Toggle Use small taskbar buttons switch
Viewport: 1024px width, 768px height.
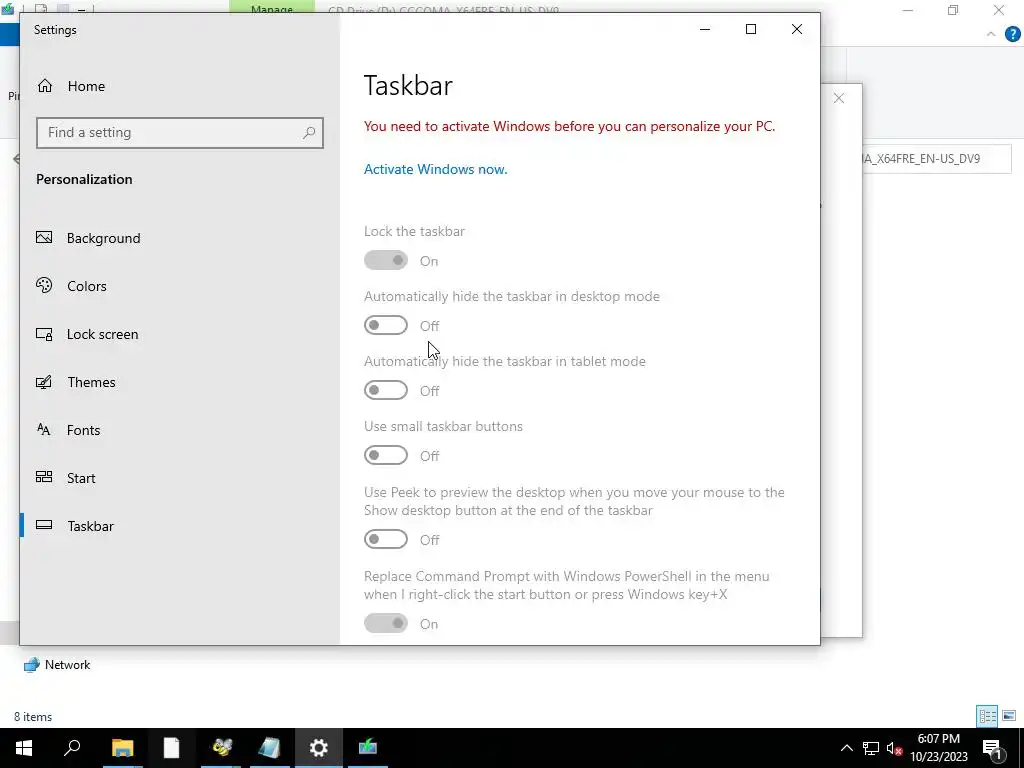tap(385, 455)
